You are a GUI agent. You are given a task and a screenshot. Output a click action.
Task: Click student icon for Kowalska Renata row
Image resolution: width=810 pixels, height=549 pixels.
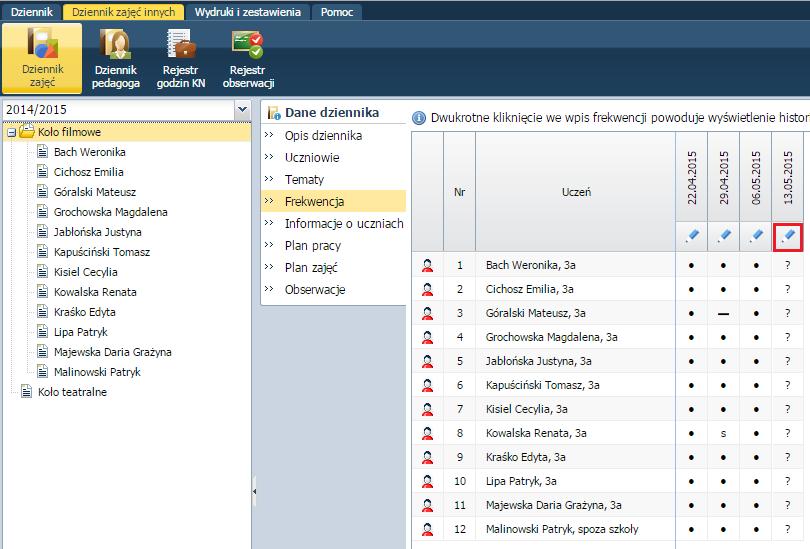coord(427,433)
